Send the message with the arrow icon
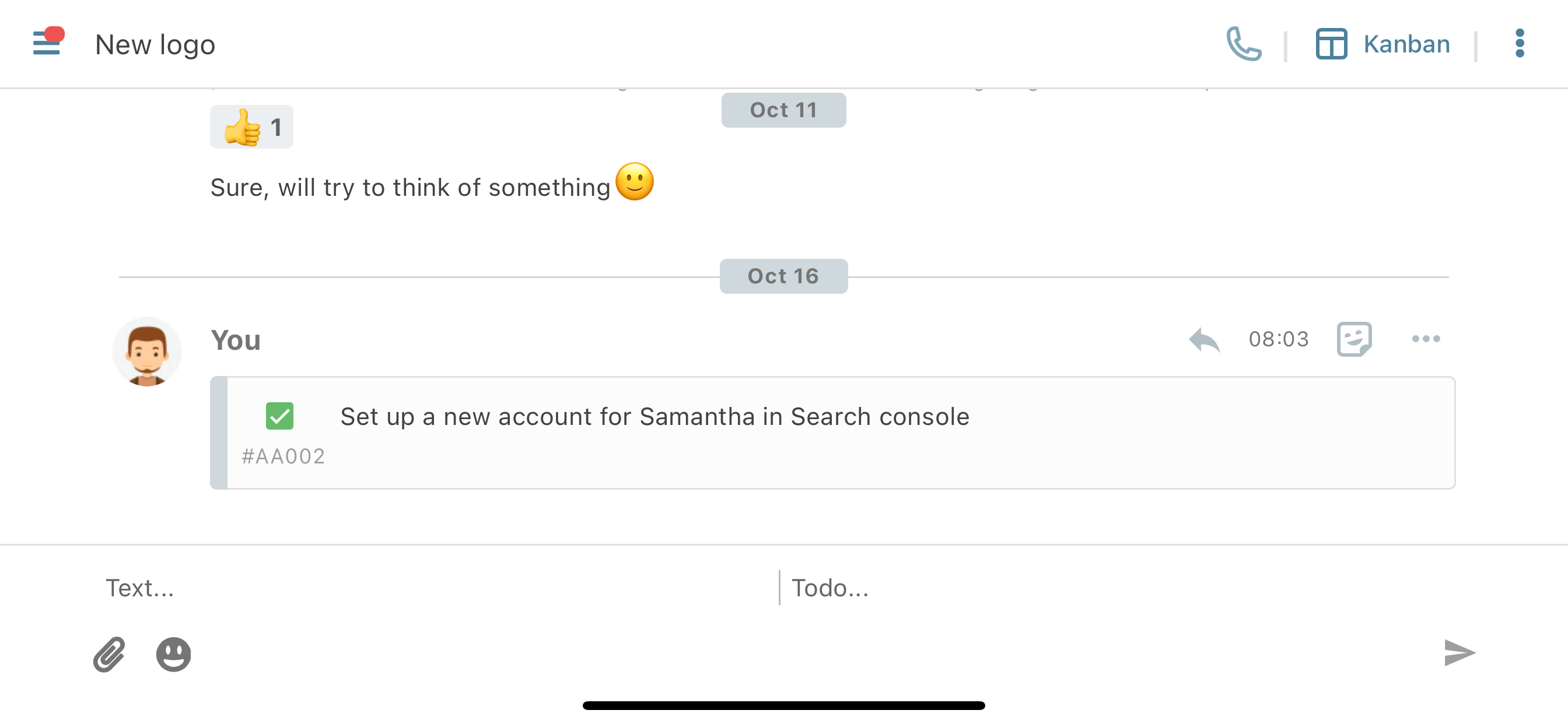 1459,653
